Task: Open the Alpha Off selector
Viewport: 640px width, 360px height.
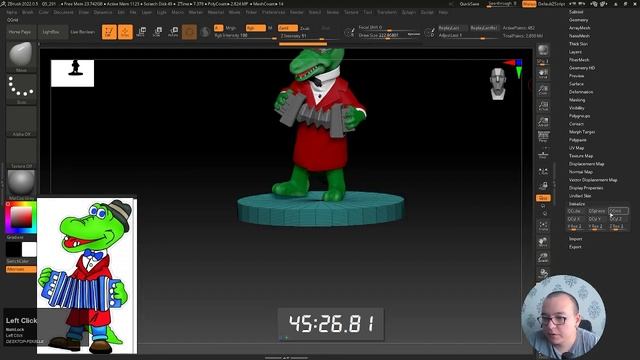Action: tap(21, 121)
